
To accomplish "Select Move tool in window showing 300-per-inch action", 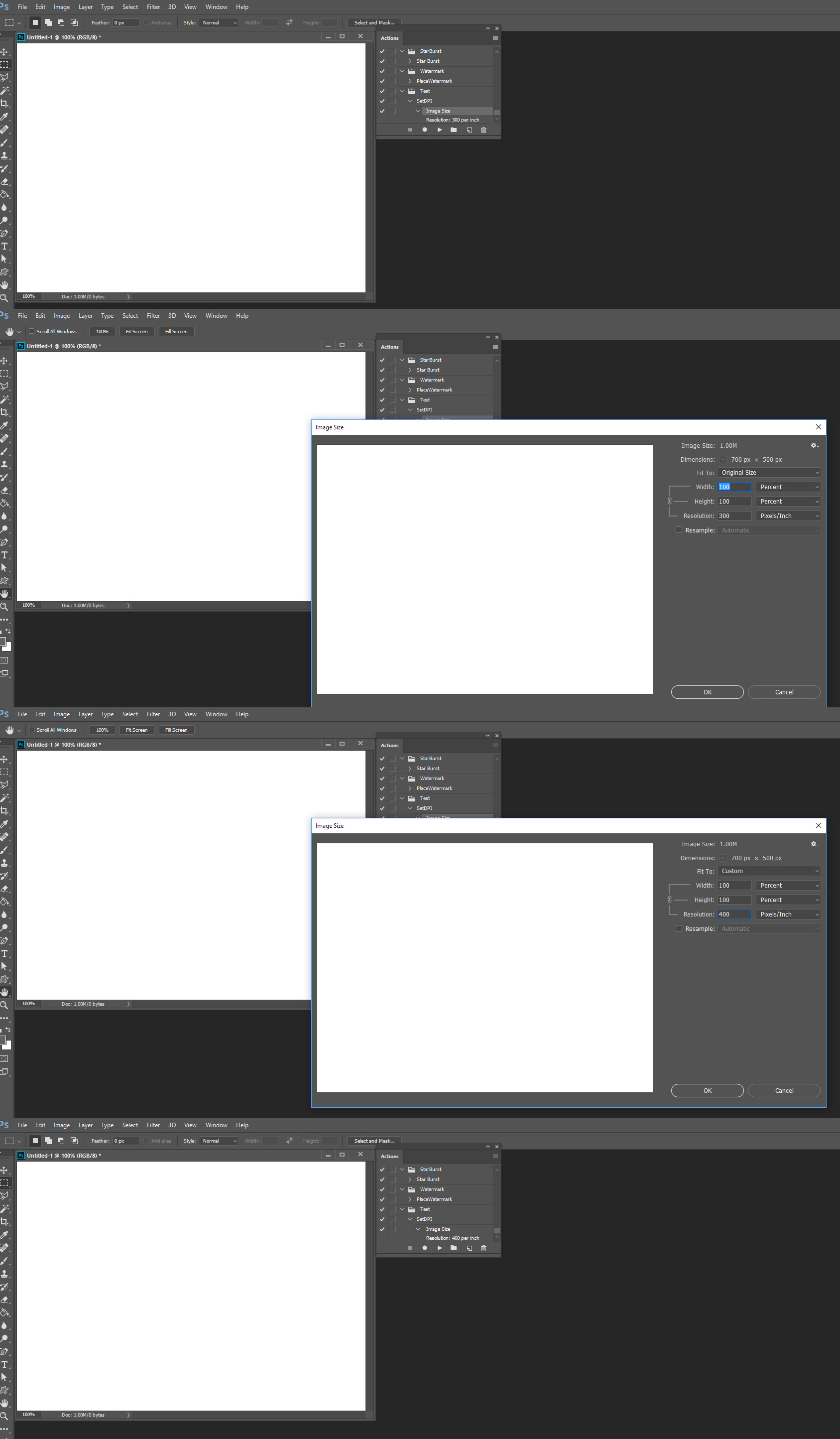I will click(x=4, y=52).
